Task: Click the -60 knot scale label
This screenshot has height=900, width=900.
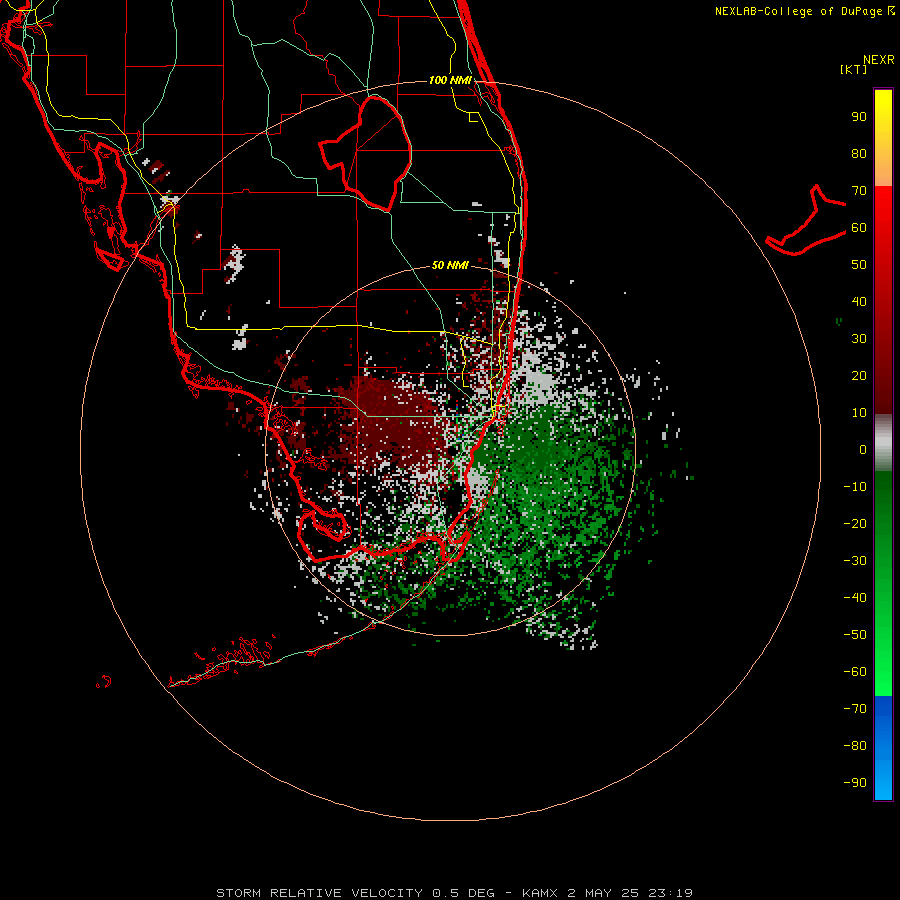Action: click(x=855, y=672)
